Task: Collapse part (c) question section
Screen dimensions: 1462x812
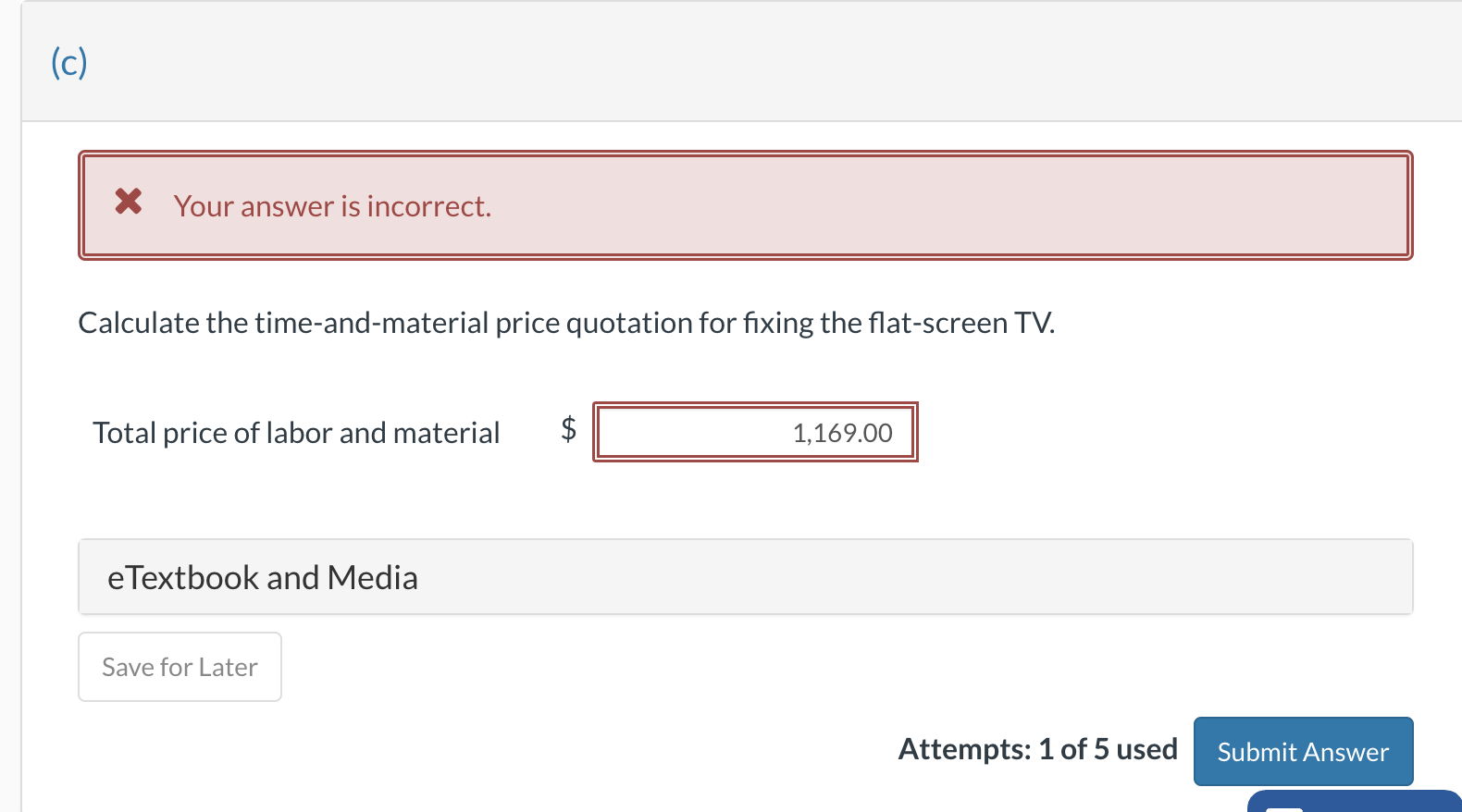Action: point(69,63)
